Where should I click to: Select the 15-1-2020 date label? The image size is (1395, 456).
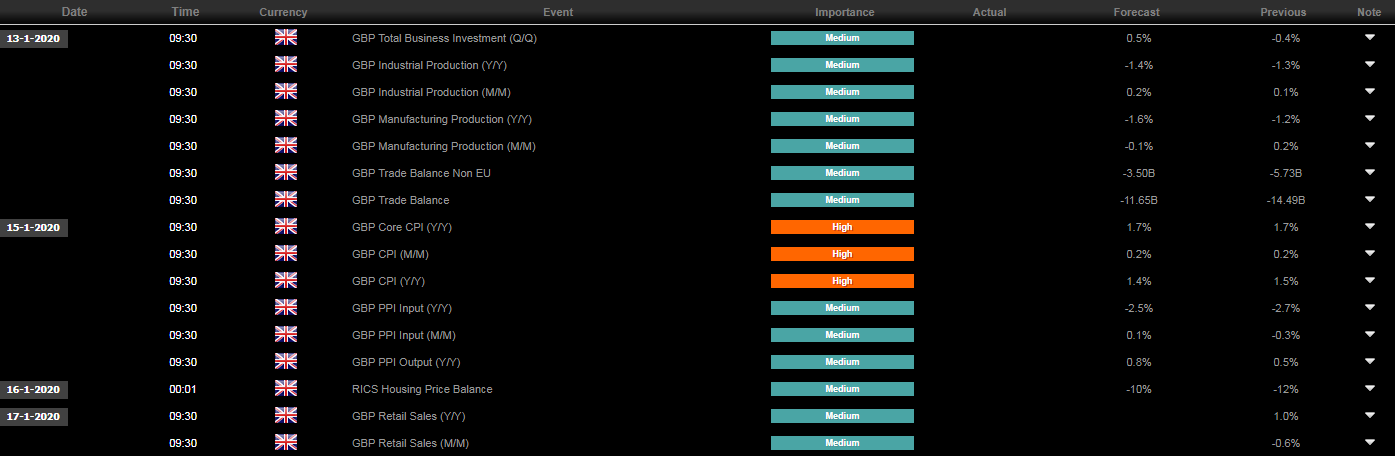tap(34, 228)
